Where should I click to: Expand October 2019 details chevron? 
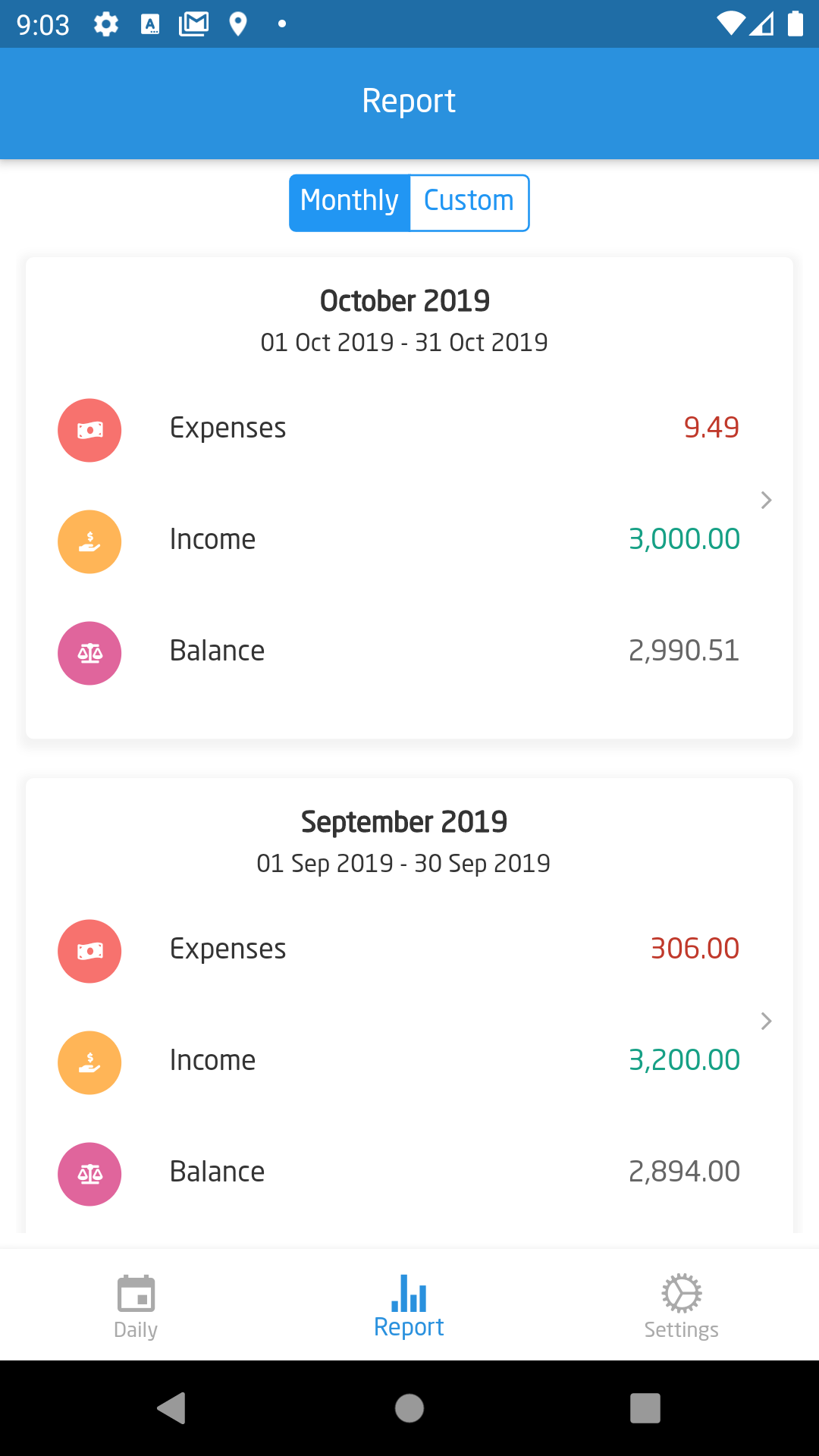[766, 500]
